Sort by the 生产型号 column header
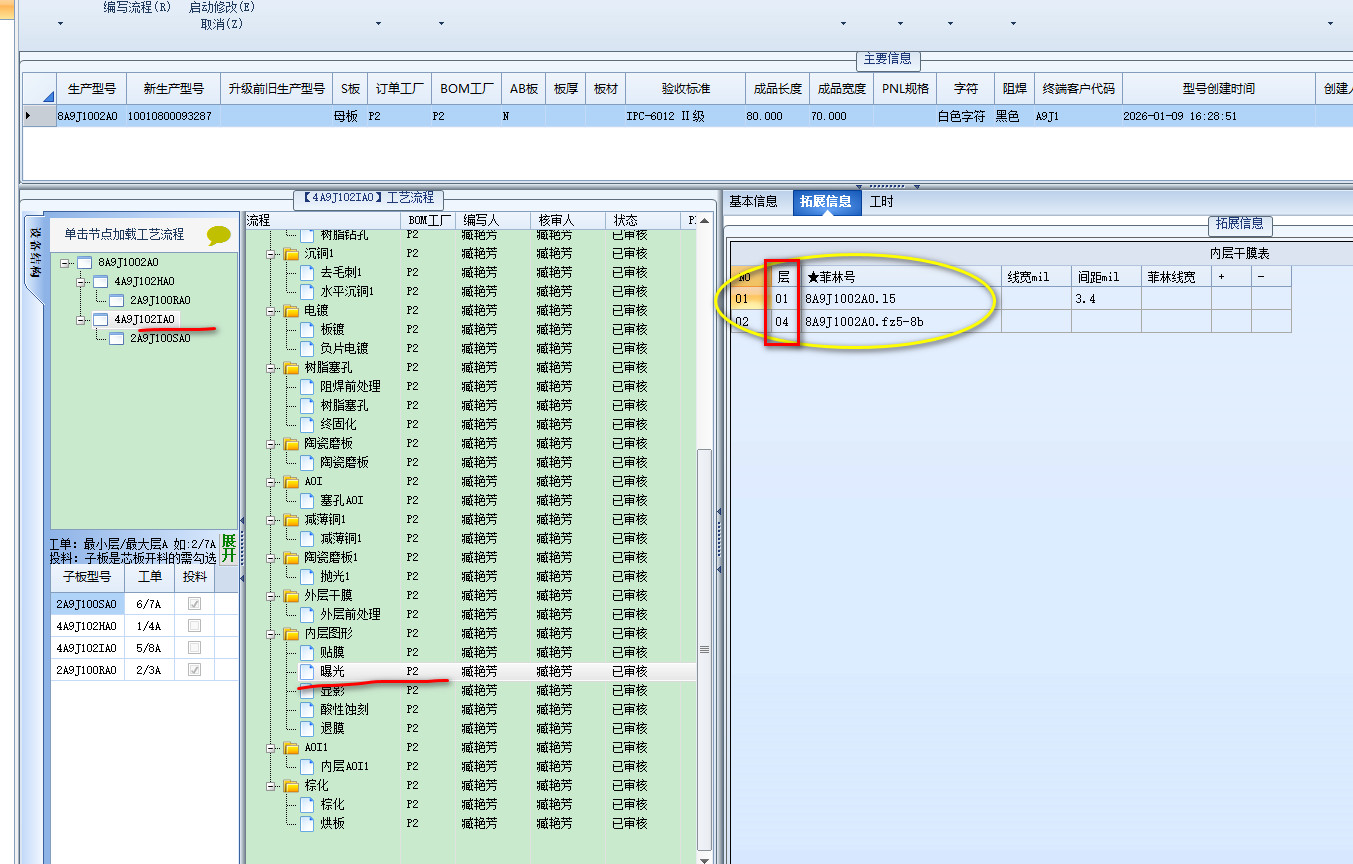This screenshot has height=864, width=1353. tap(92, 88)
